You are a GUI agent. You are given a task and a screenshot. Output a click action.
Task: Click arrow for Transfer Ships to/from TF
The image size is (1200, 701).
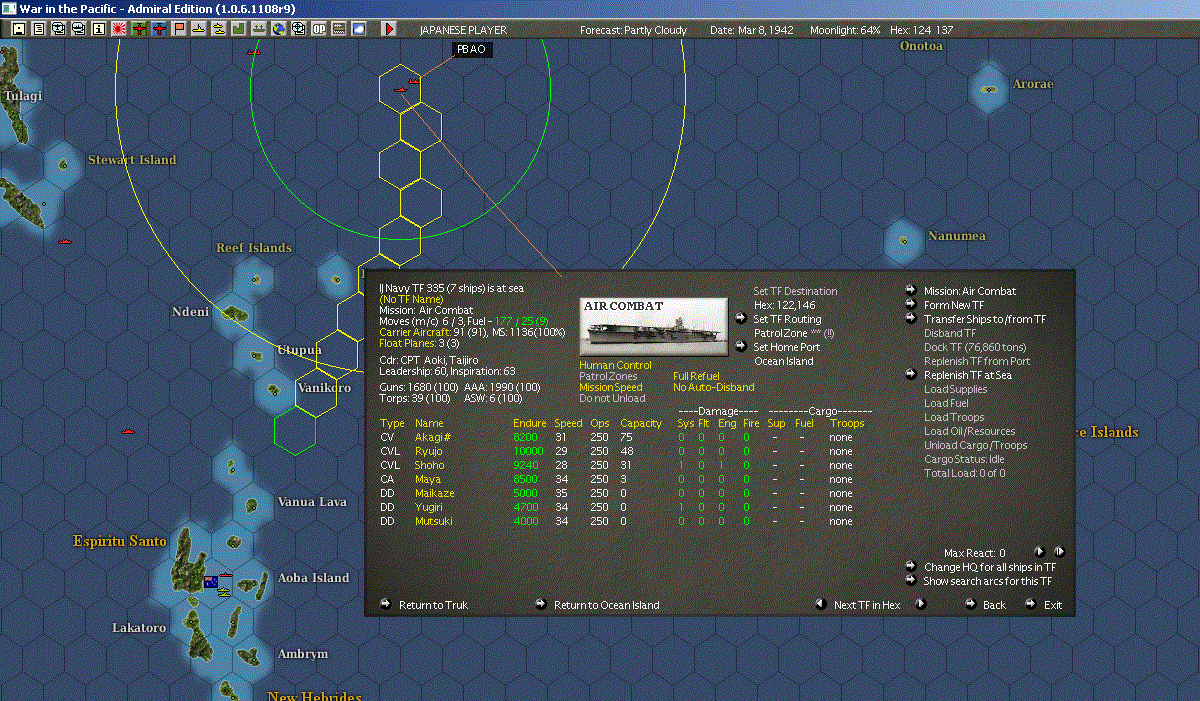(911, 318)
